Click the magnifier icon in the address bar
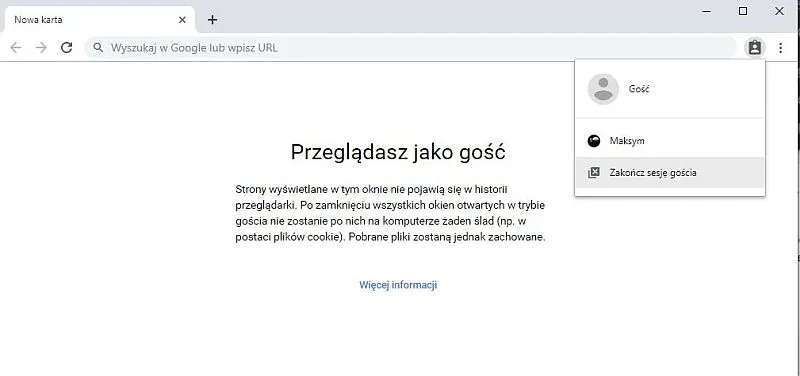Screen dimensions: 800x376 click(98, 48)
